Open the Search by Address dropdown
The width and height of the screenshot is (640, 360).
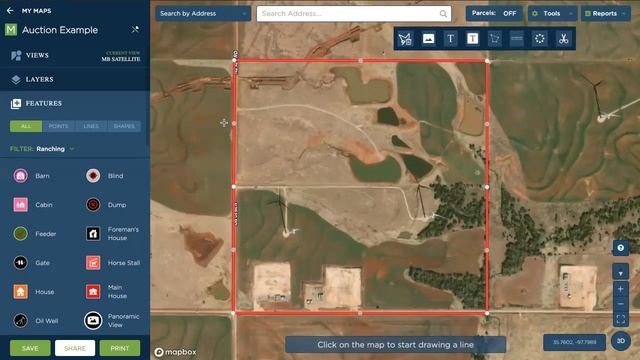click(203, 13)
